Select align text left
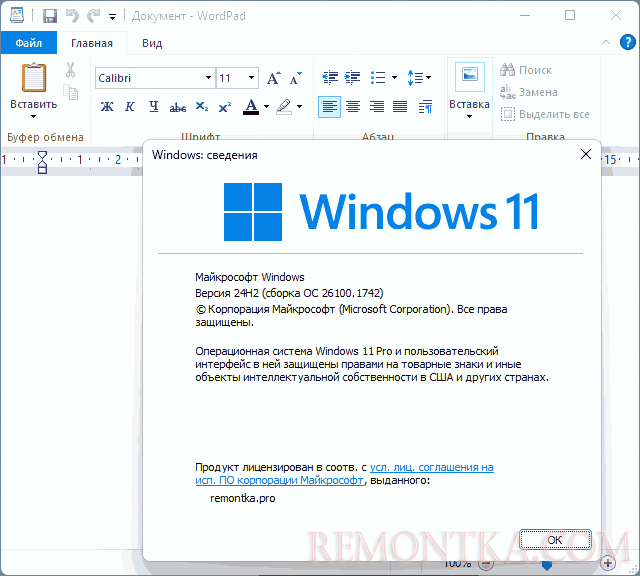 point(329,107)
